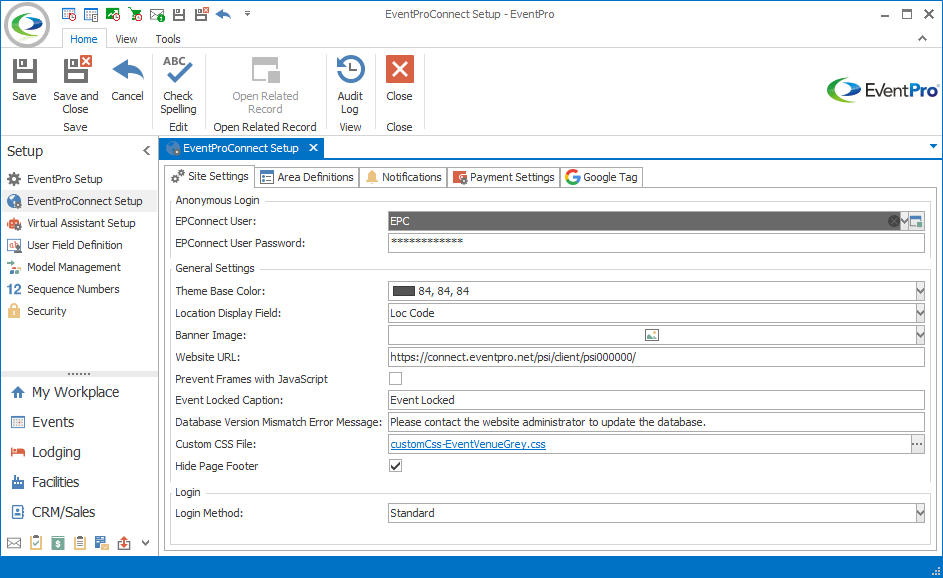Collapse the ribbon with the caret

(x=922, y=38)
